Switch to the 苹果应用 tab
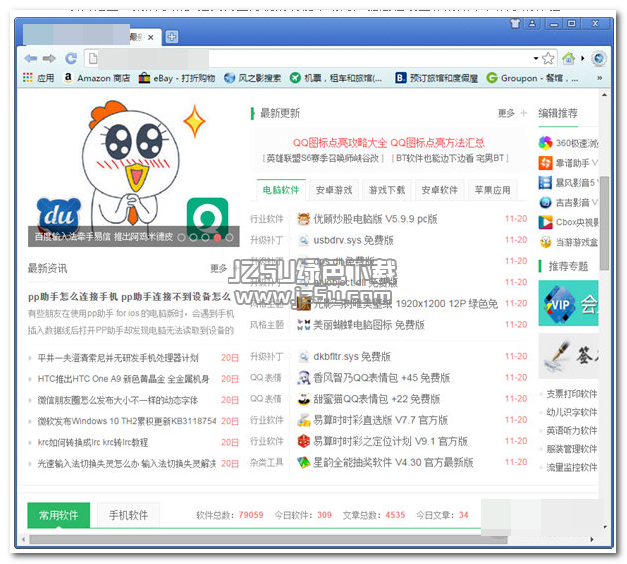The image size is (627, 564). click(492, 190)
